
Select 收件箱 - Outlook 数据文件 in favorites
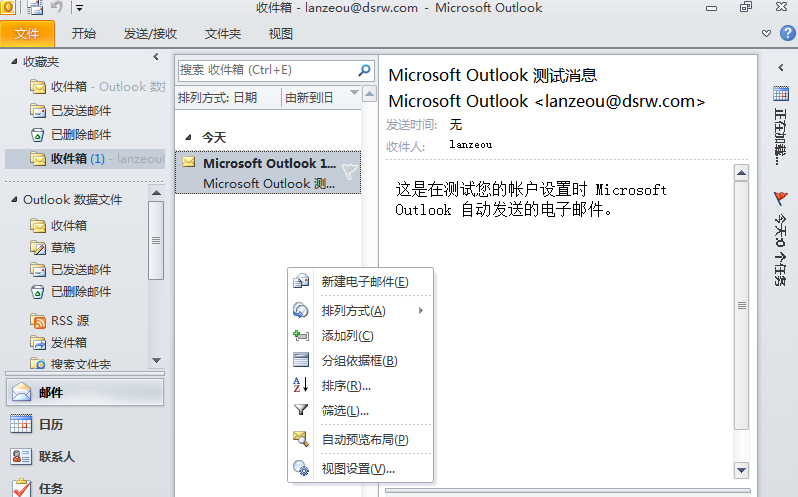point(97,86)
